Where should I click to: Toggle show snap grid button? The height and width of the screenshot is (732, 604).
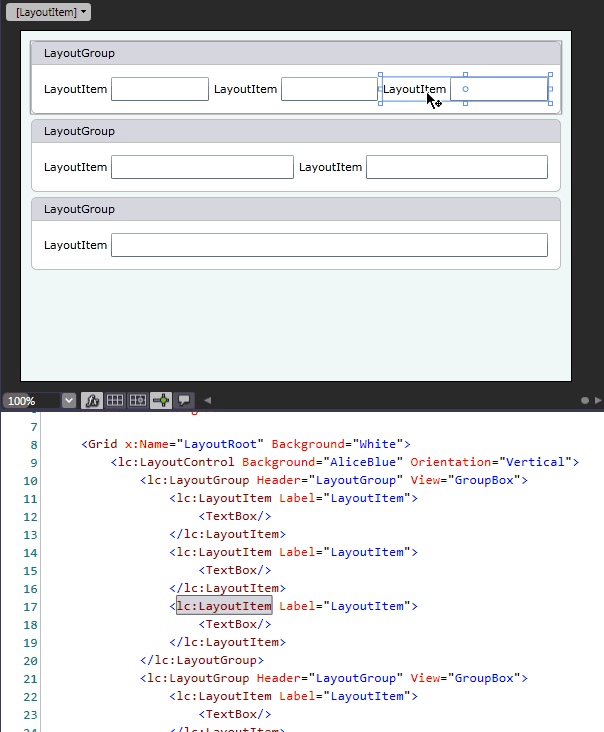(115, 400)
